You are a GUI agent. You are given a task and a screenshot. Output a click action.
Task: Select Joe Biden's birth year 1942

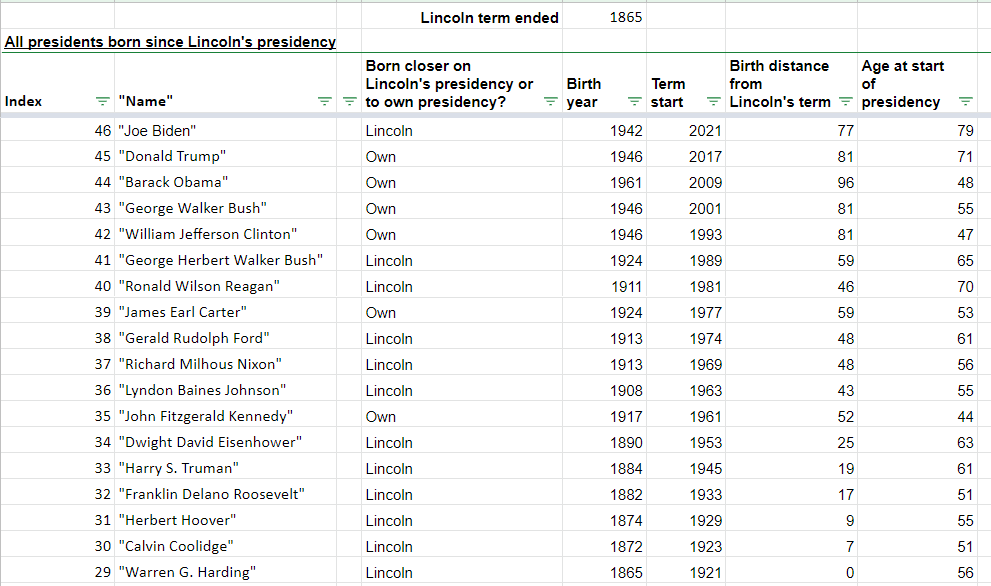click(604, 130)
